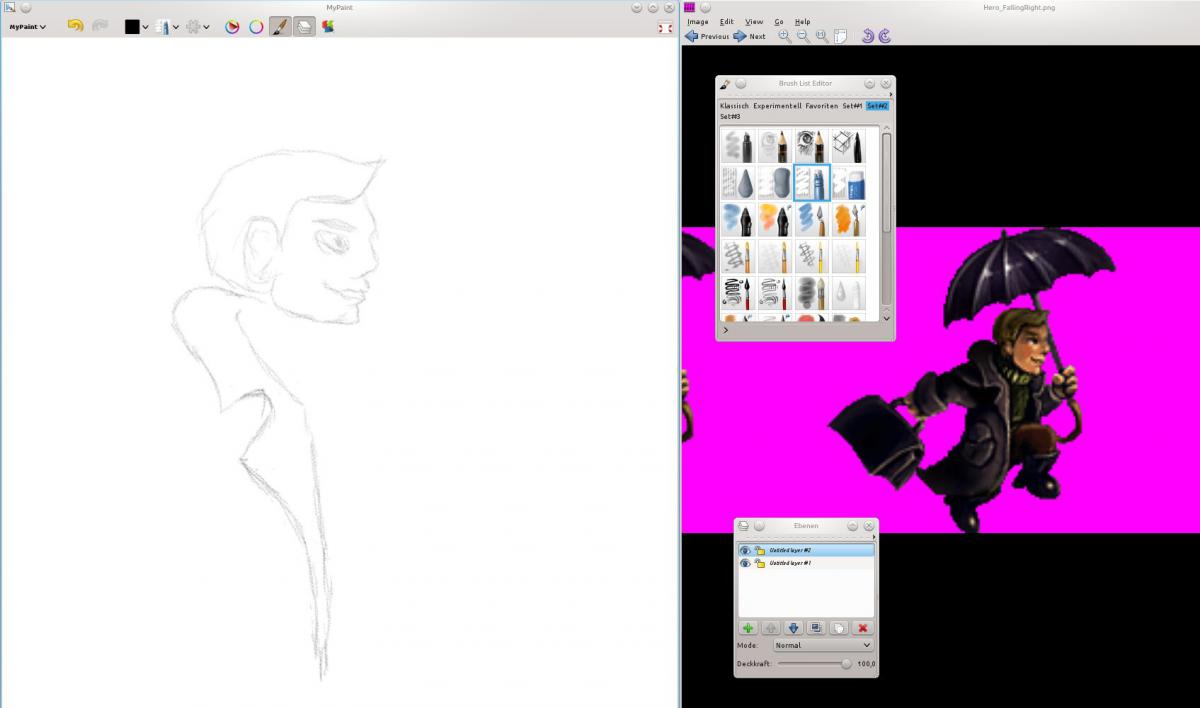Rotate image left with purple arrow
Image resolution: width=1200 pixels, height=708 pixels.
coord(867,36)
